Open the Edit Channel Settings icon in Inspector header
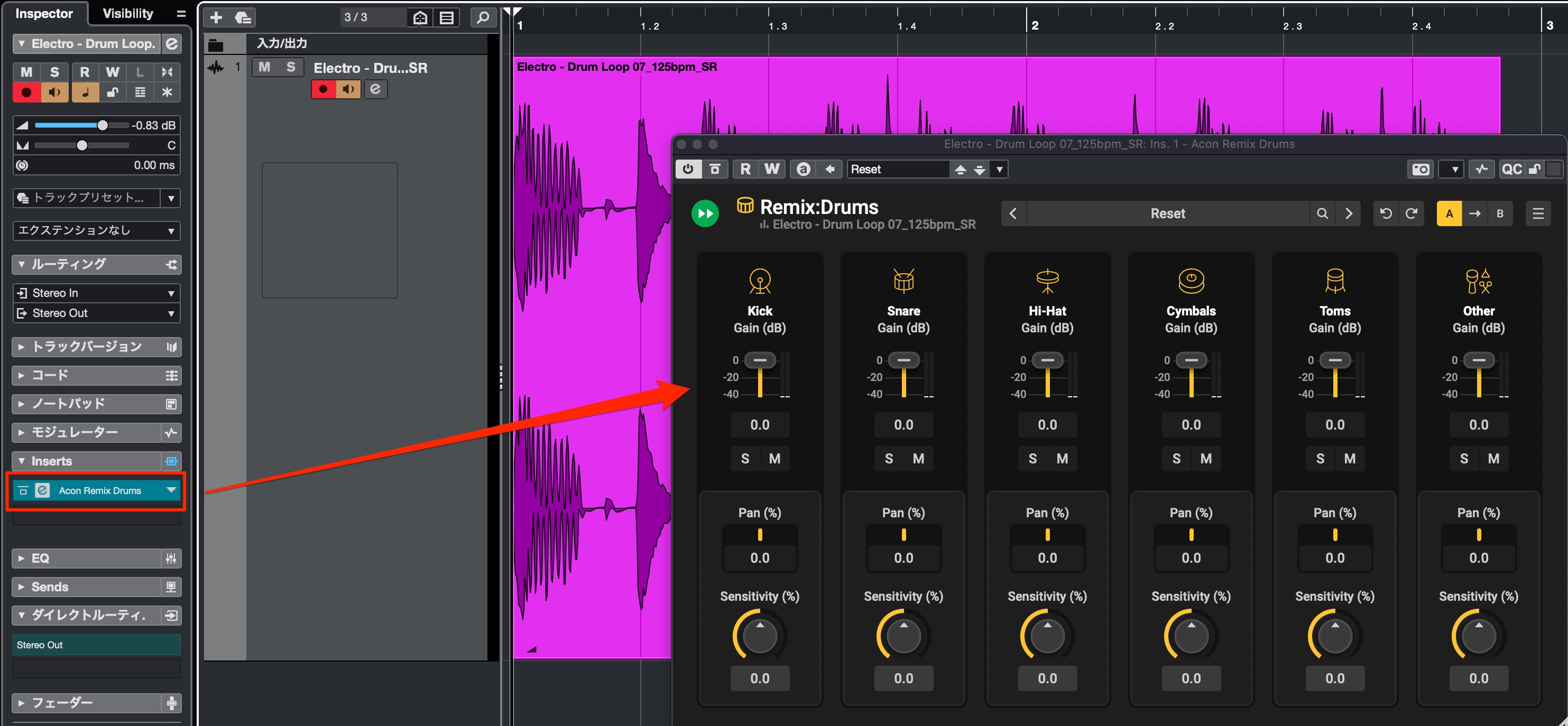Image resolution: width=1568 pixels, height=726 pixels. tap(172, 44)
